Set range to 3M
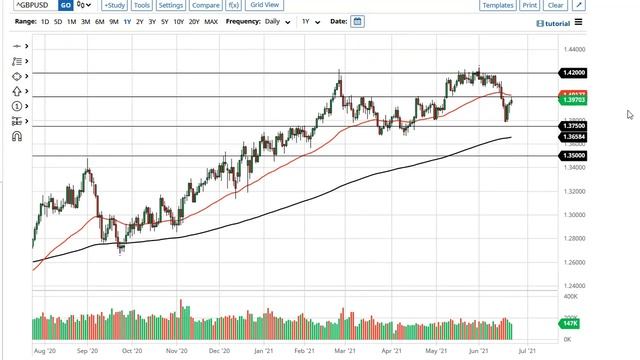This screenshot has height=360, width=640. (85, 22)
